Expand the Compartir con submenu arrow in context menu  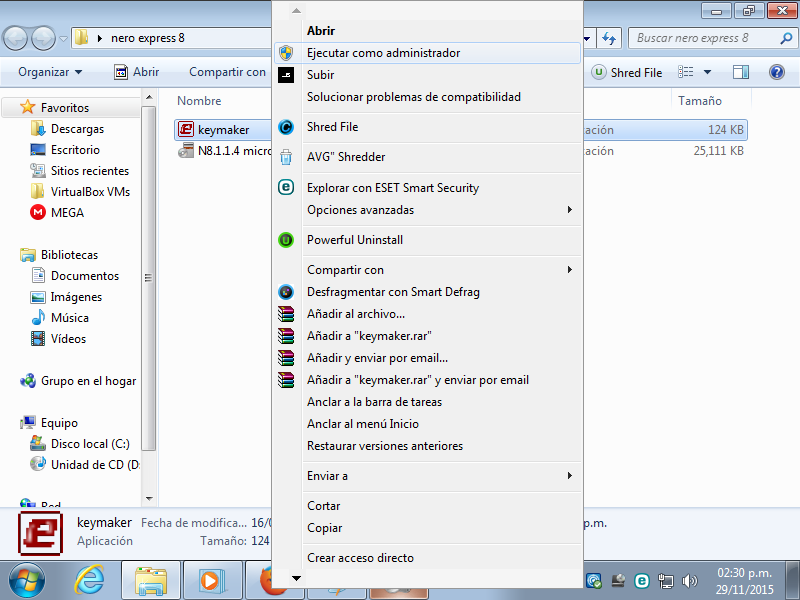pyautogui.click(x=569, y=269)
